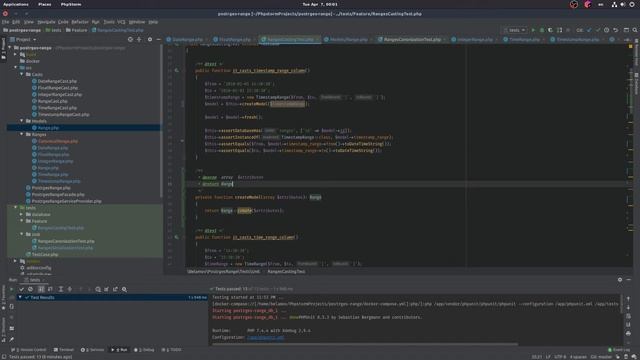Click collapse all icon in test results toolbar
Viewport: 640px width, 360px height.
click(x=70, y=289)
